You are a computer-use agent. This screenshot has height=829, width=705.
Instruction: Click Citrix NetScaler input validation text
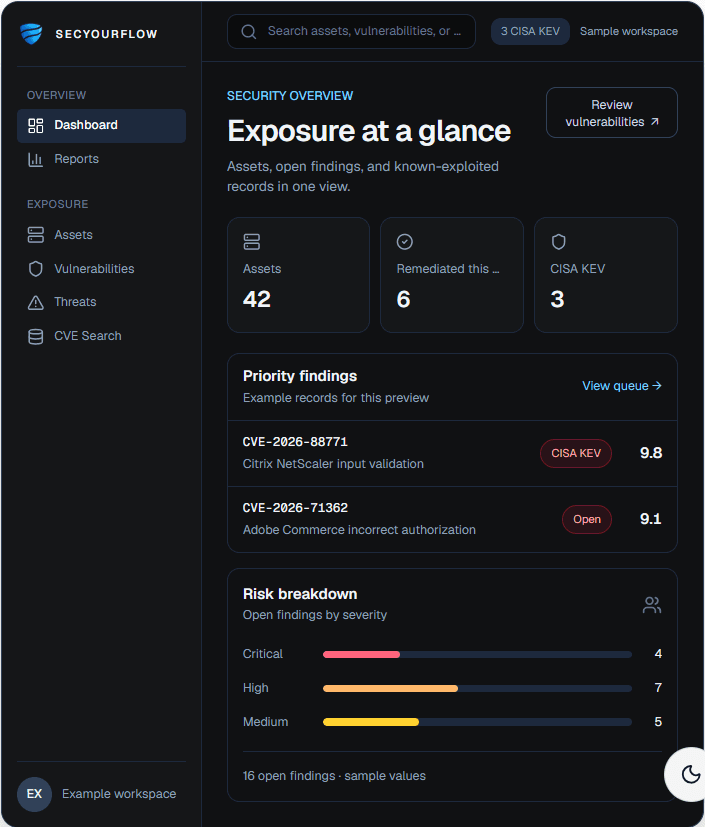point(333,464)
